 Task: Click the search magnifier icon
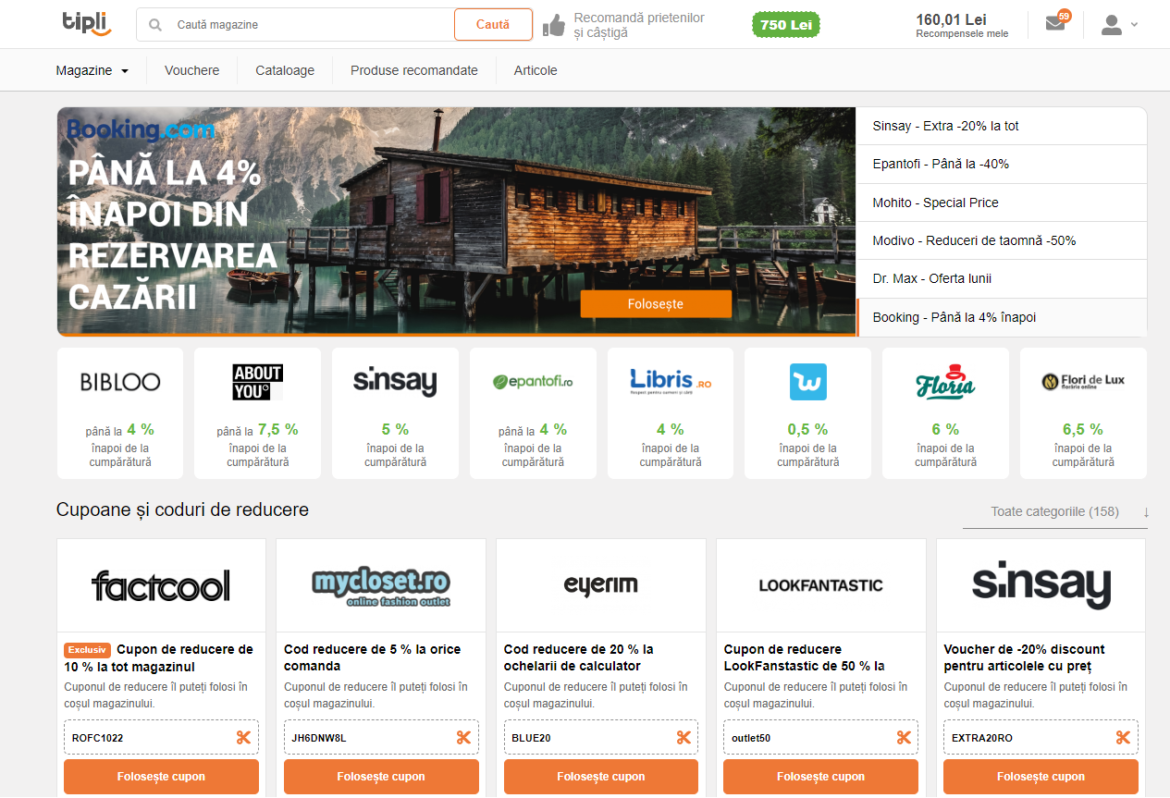tap(155, 25)
